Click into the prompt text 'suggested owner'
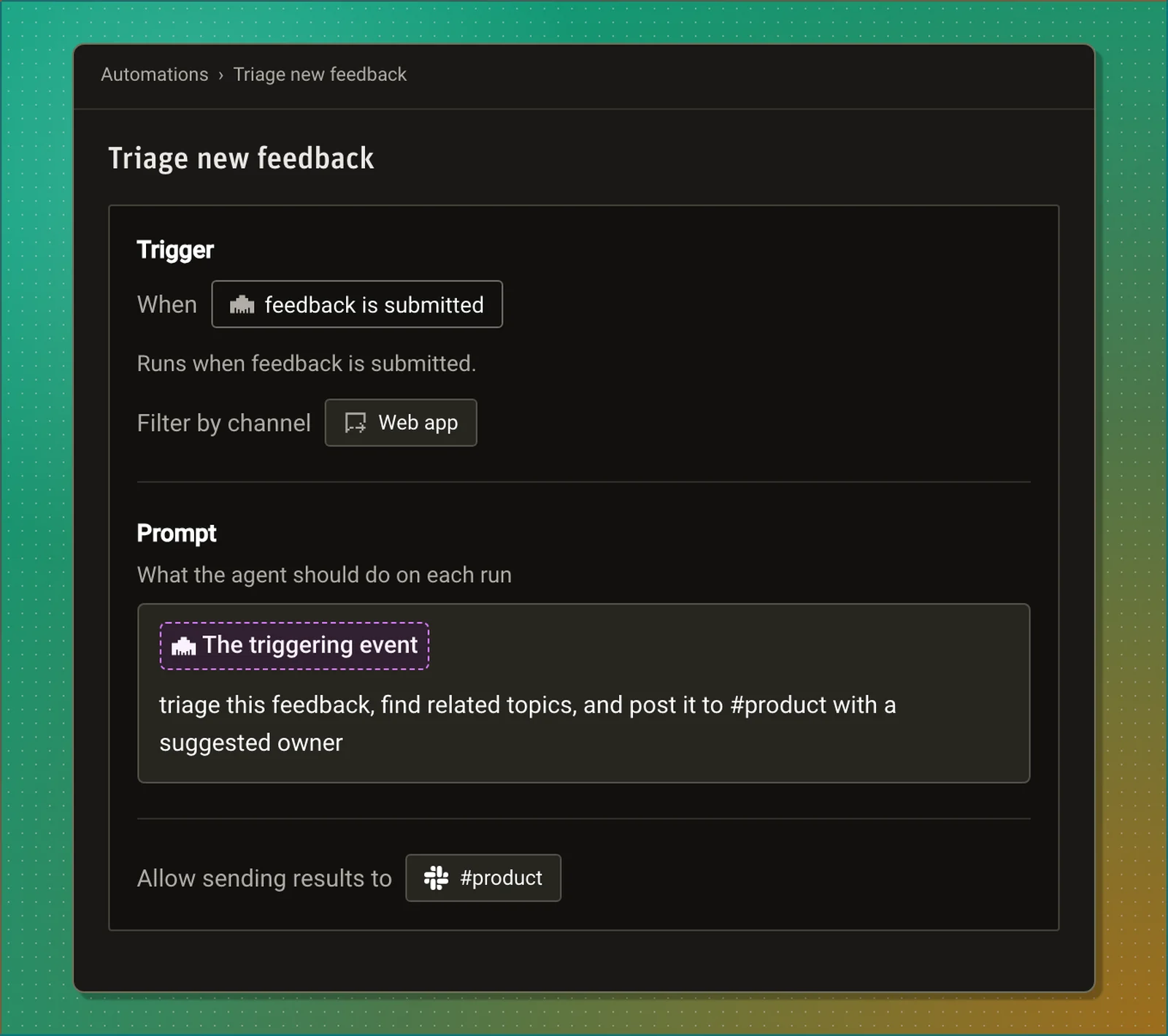1168x1036 pixels. 251,743
